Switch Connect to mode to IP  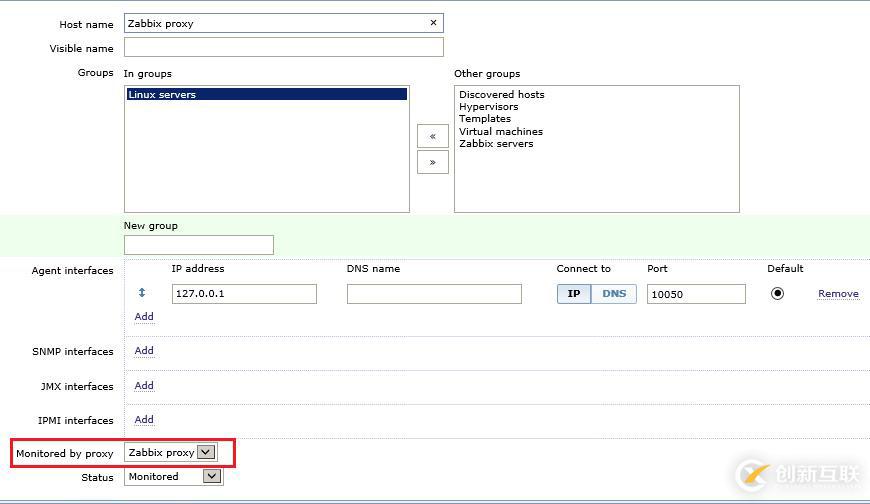pyautogui.click(x=574, y=294)
